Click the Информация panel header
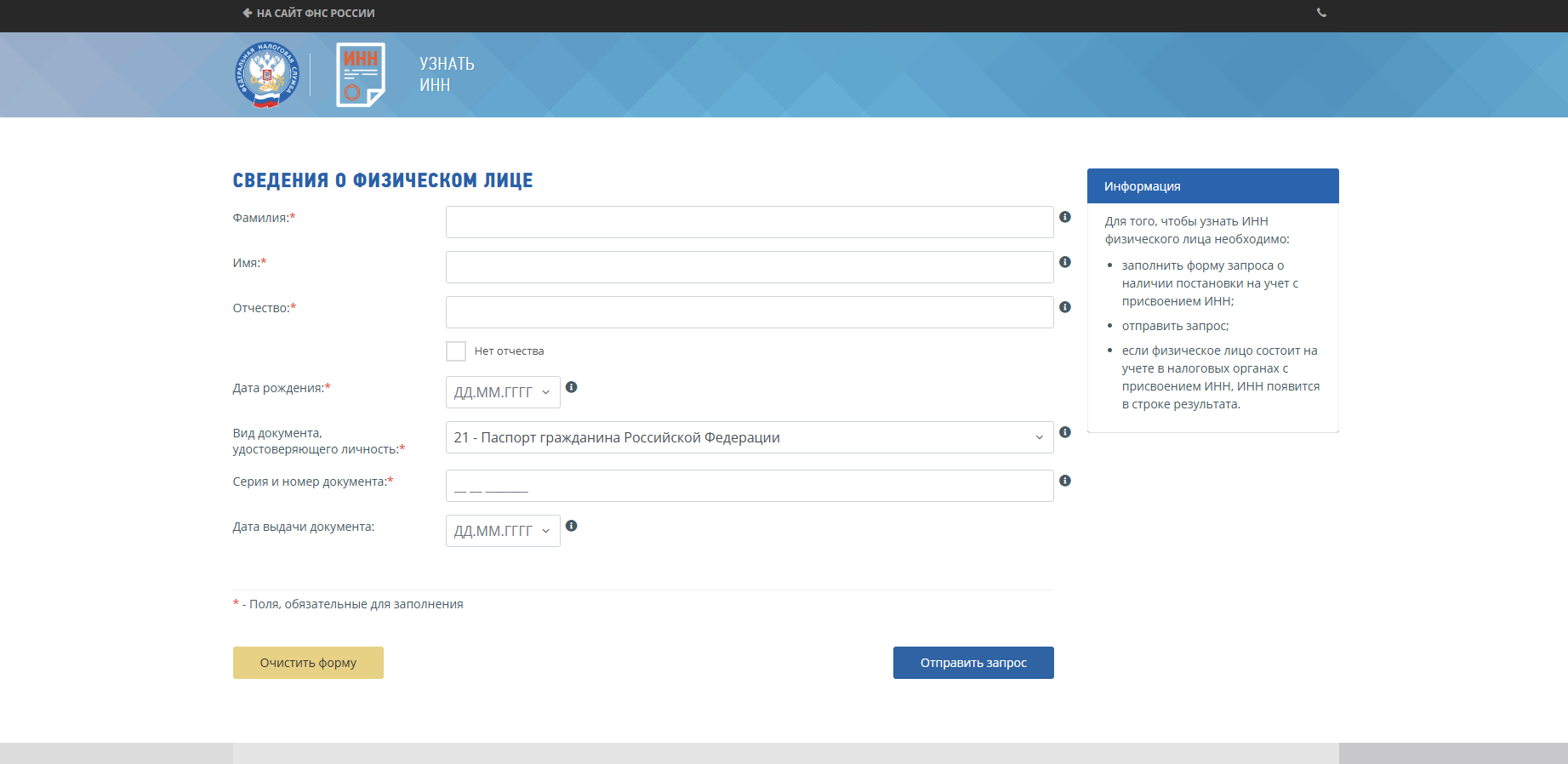 [1213, 186]
